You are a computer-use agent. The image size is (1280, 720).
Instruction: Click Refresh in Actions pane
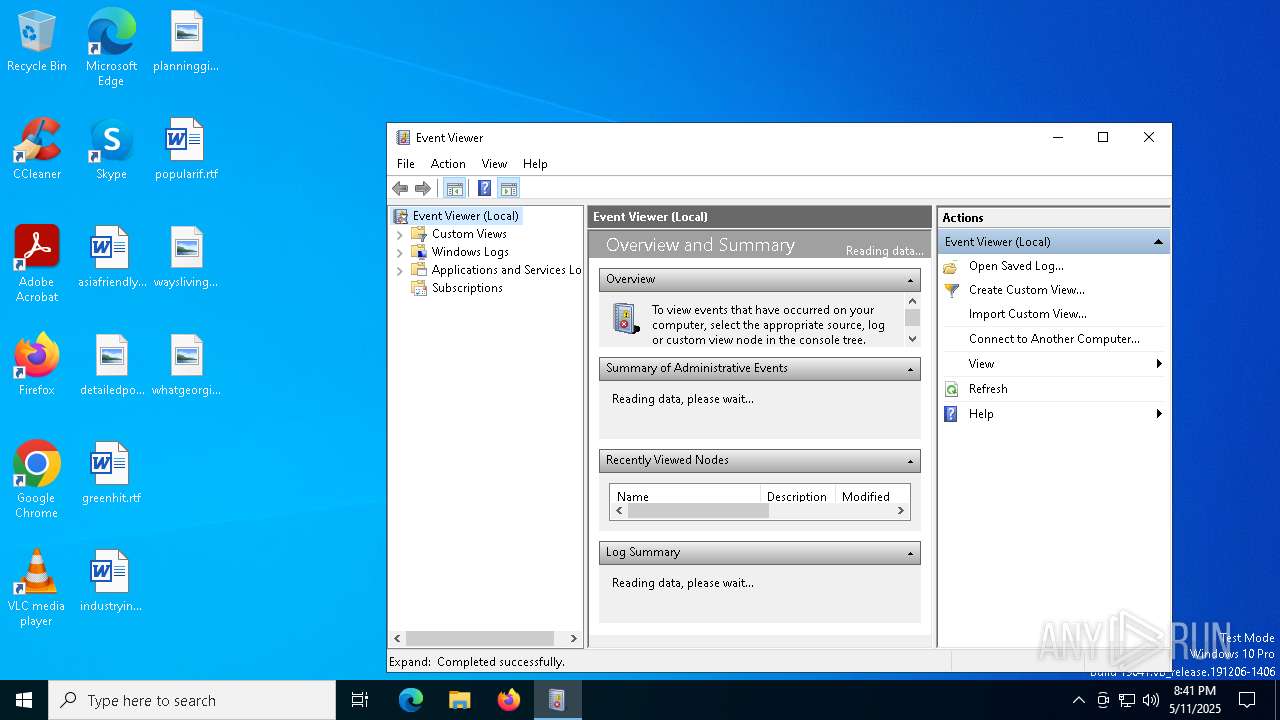tap(988, 389)
